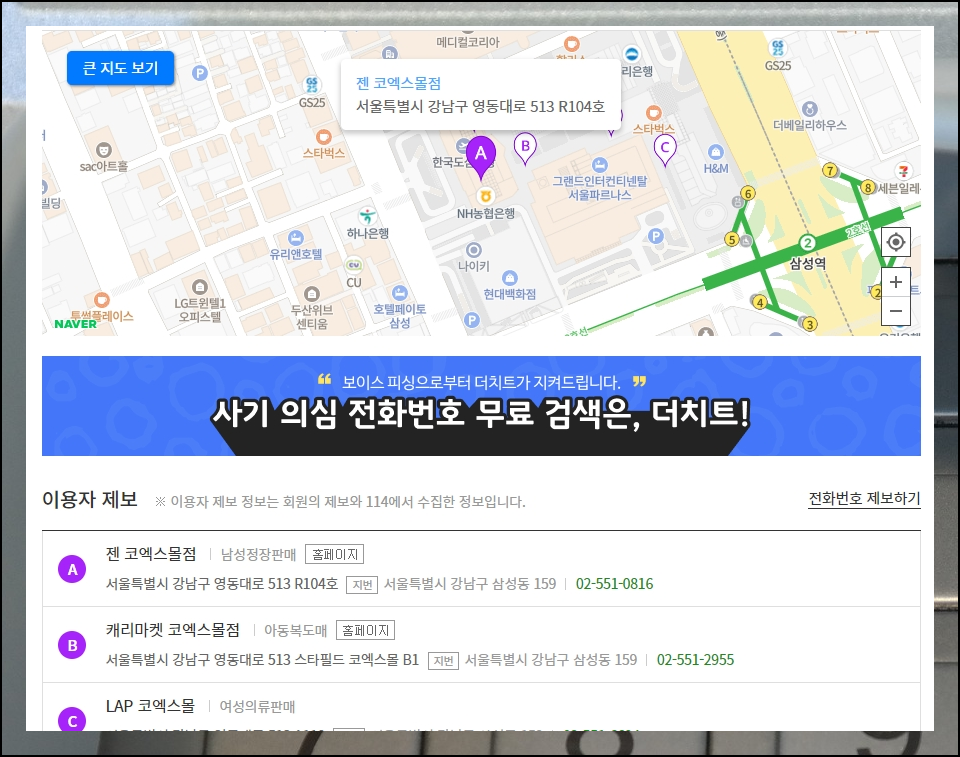The image size is (960, 757).
Task: Open the 캐리마켓 코엑스몰점 listing title
Action: click(x=173, y=630)
